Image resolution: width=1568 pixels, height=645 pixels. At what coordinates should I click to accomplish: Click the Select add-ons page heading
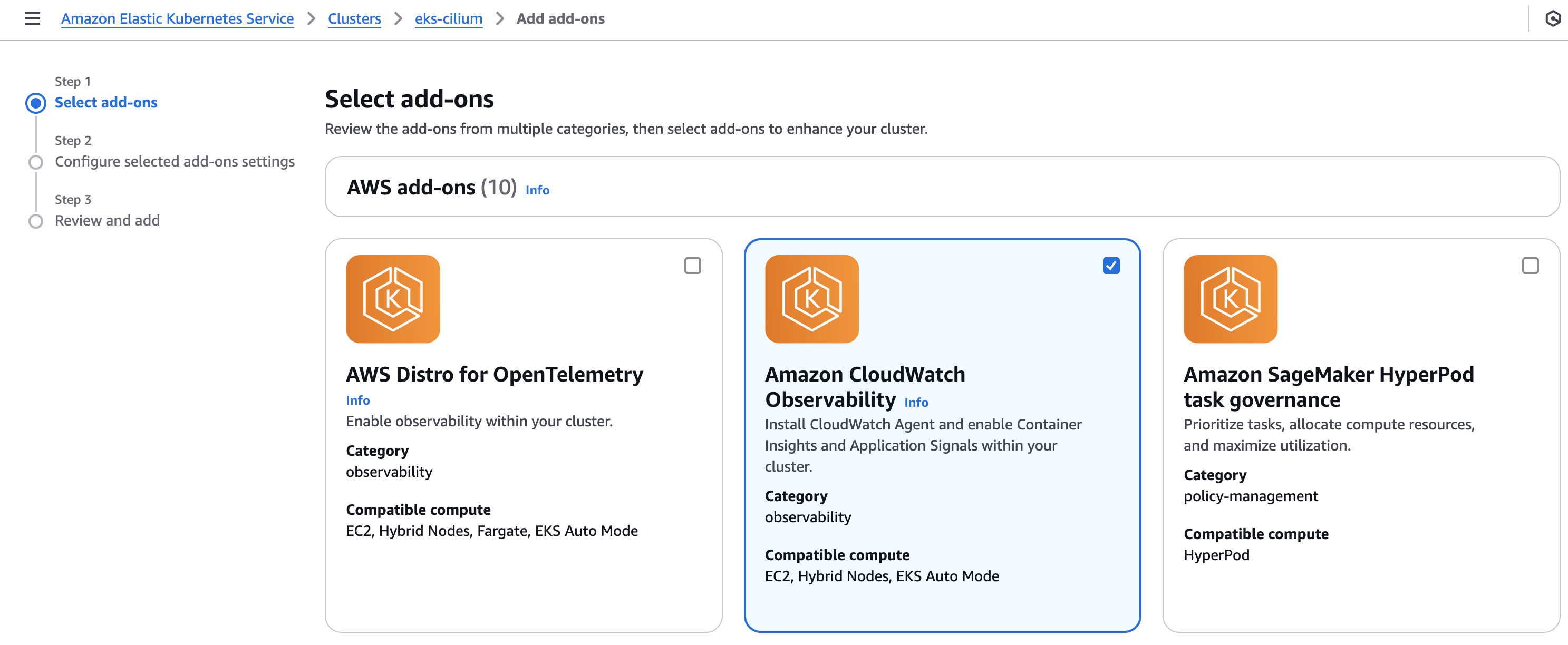point(409,99)
